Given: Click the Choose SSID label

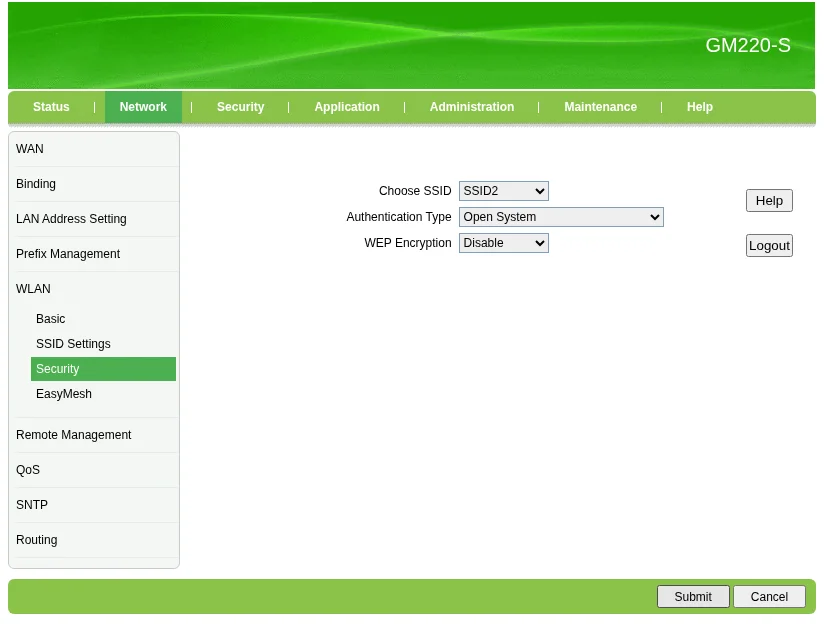Looking at the screenshot, I should [415, 191].
